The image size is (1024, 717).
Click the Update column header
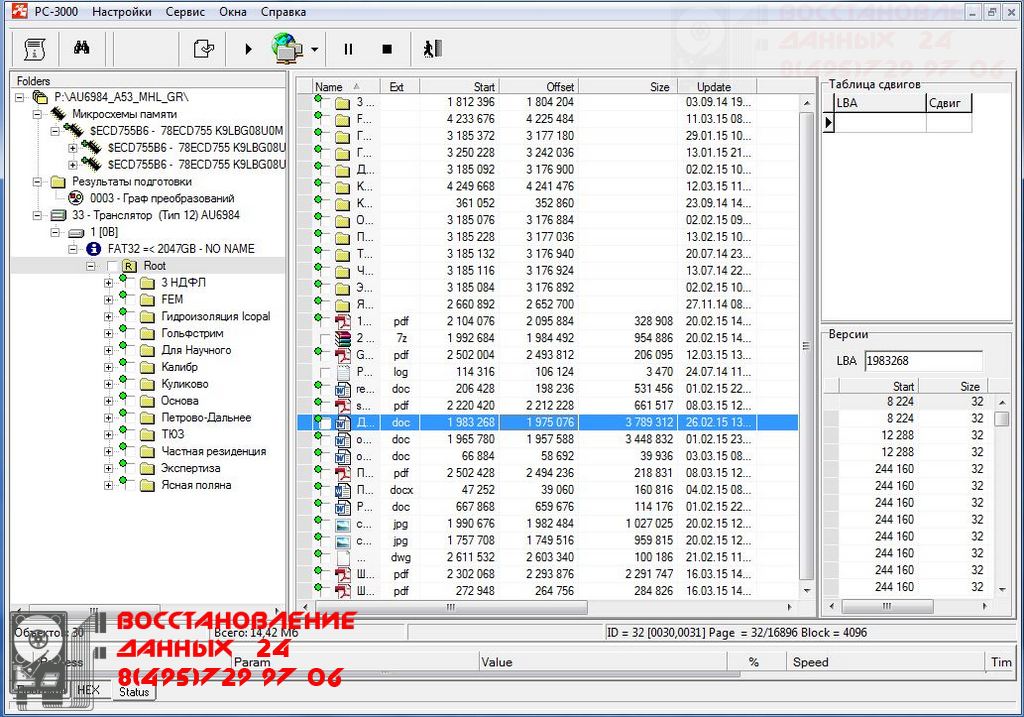pyautogui.click(x=714, y=87)
